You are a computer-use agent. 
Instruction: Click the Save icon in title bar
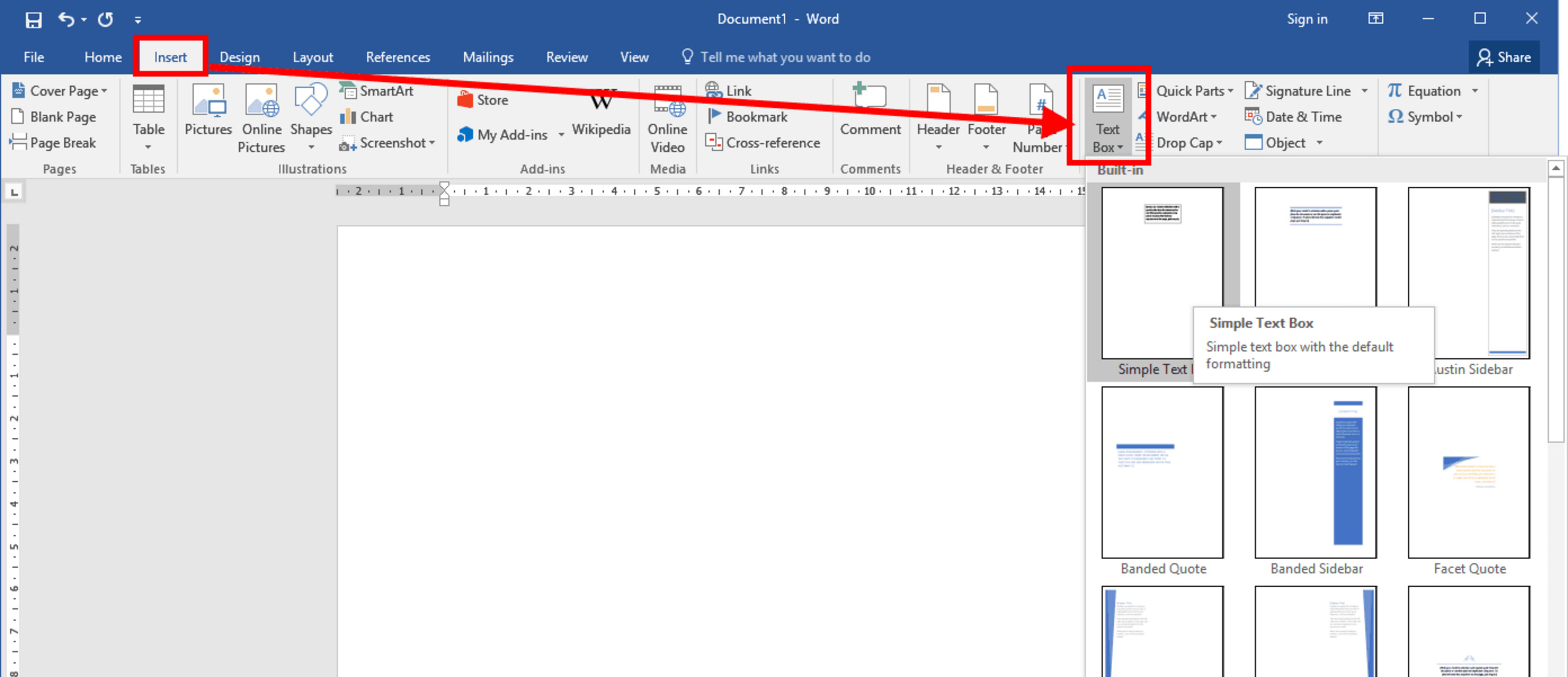point(33,20)
